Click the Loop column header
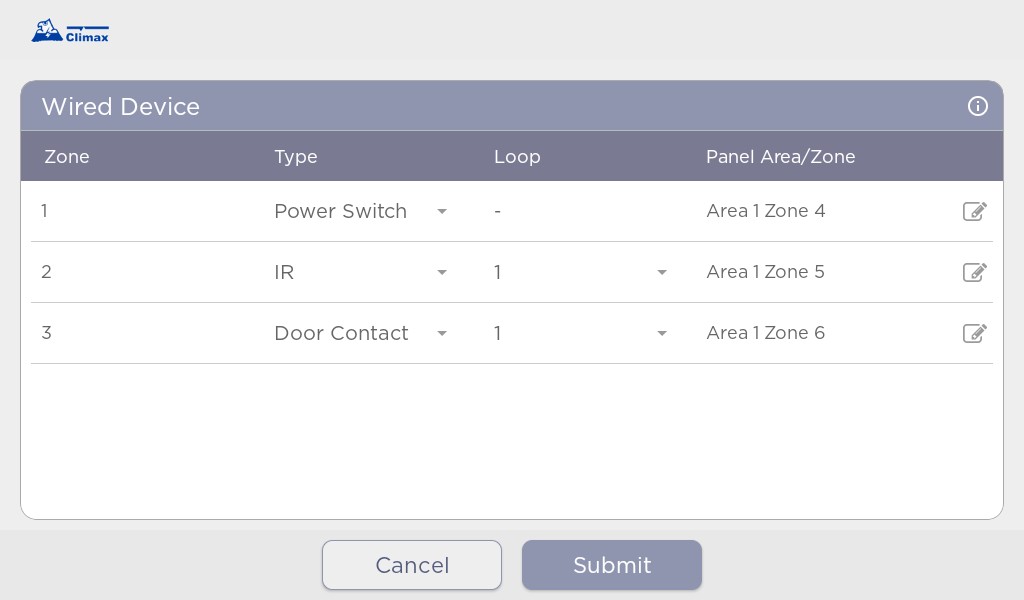 [x=517, y=157]
